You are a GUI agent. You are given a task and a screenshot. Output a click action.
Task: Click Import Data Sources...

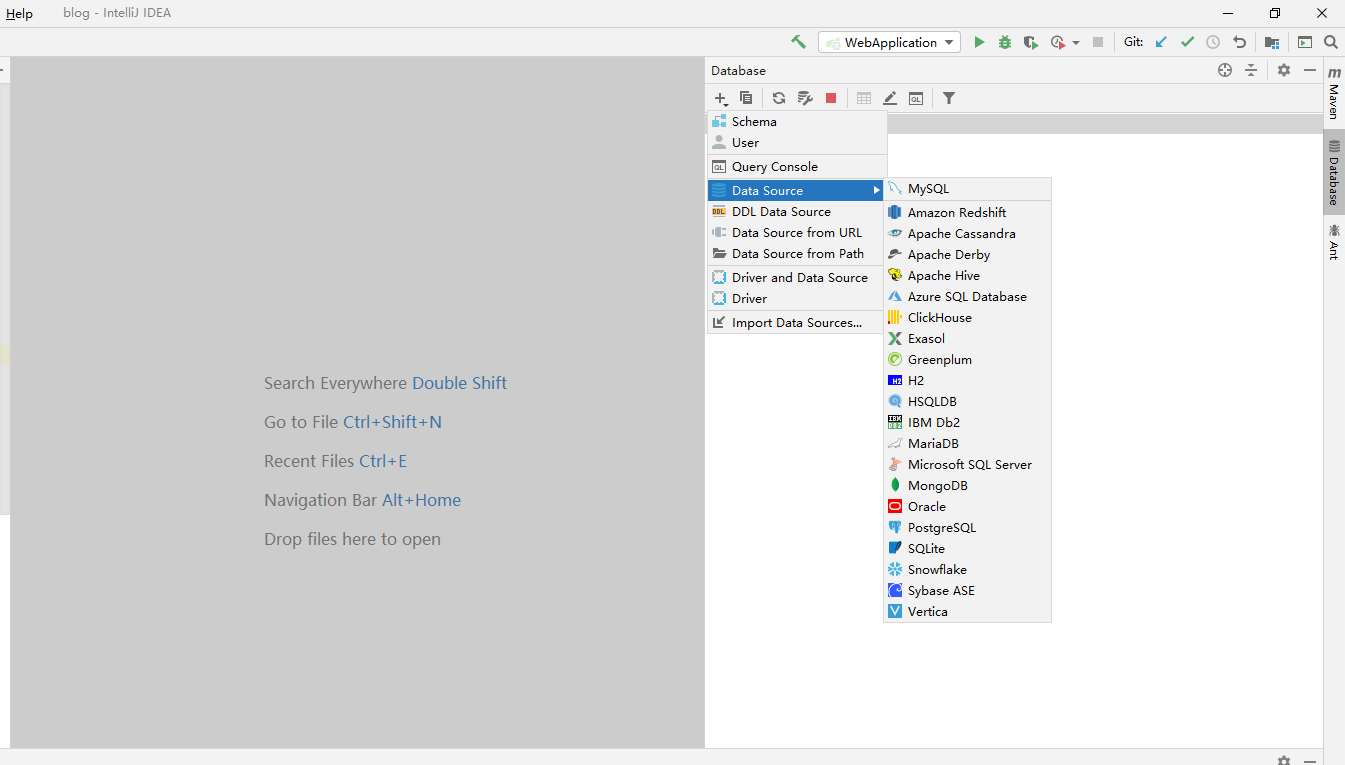[797, 322]
